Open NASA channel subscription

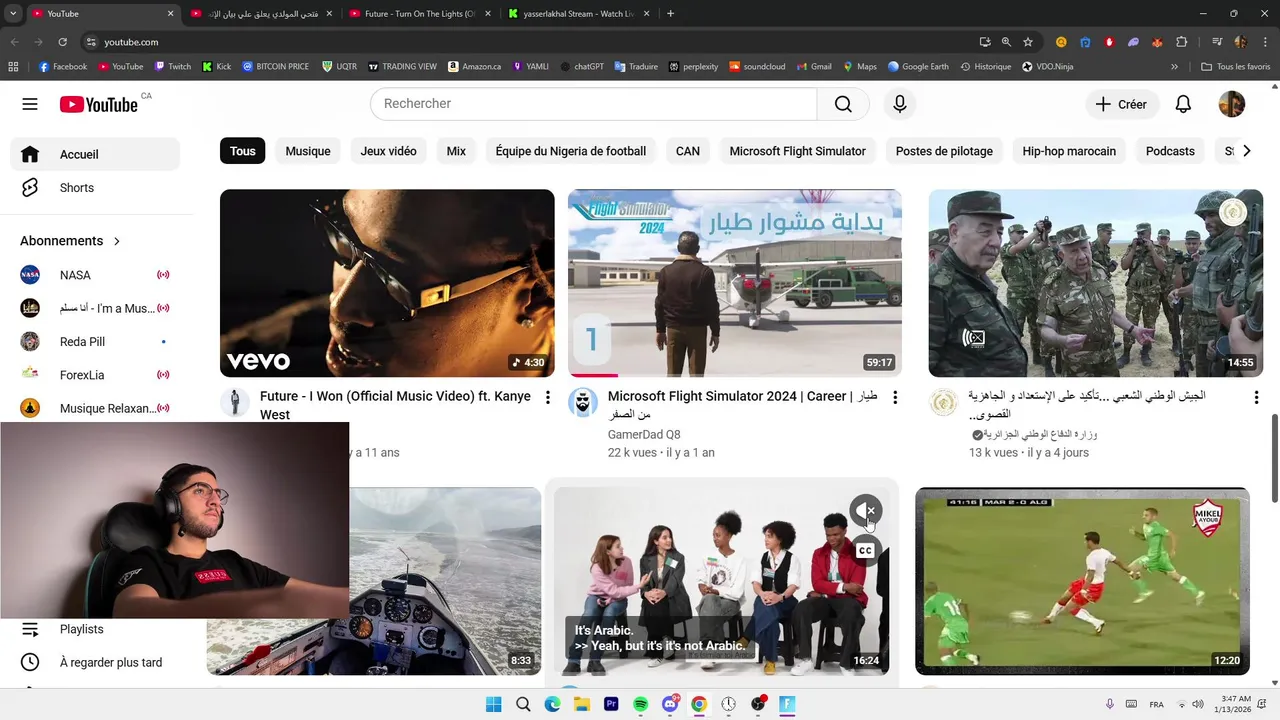(95, 275)
